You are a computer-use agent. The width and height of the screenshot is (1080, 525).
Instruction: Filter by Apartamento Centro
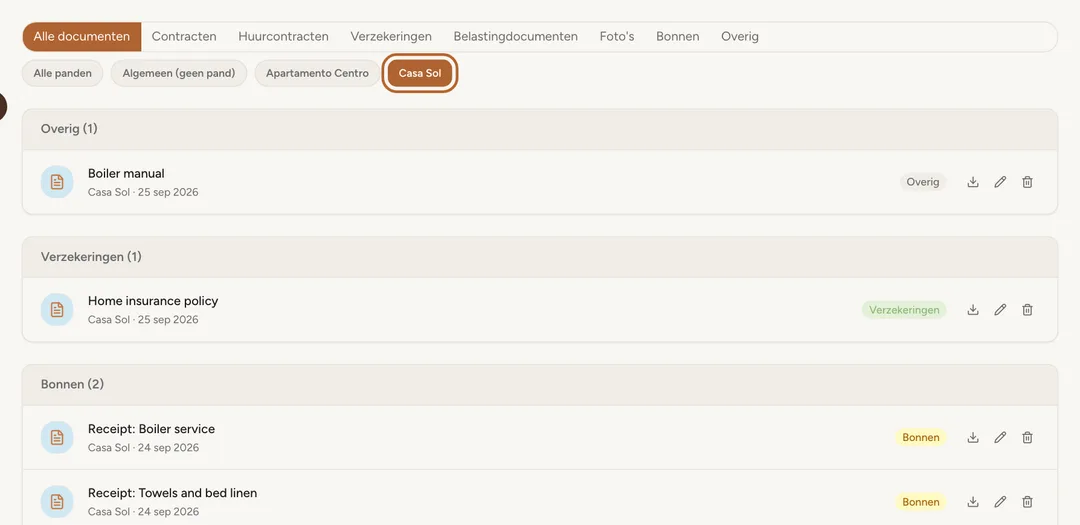[x=318, y=73]
